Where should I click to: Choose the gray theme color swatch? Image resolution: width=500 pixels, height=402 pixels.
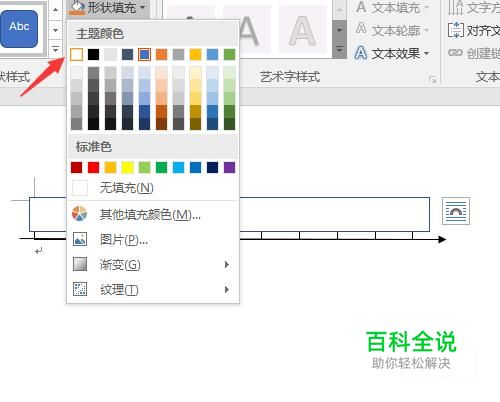(x=179, y=54)
